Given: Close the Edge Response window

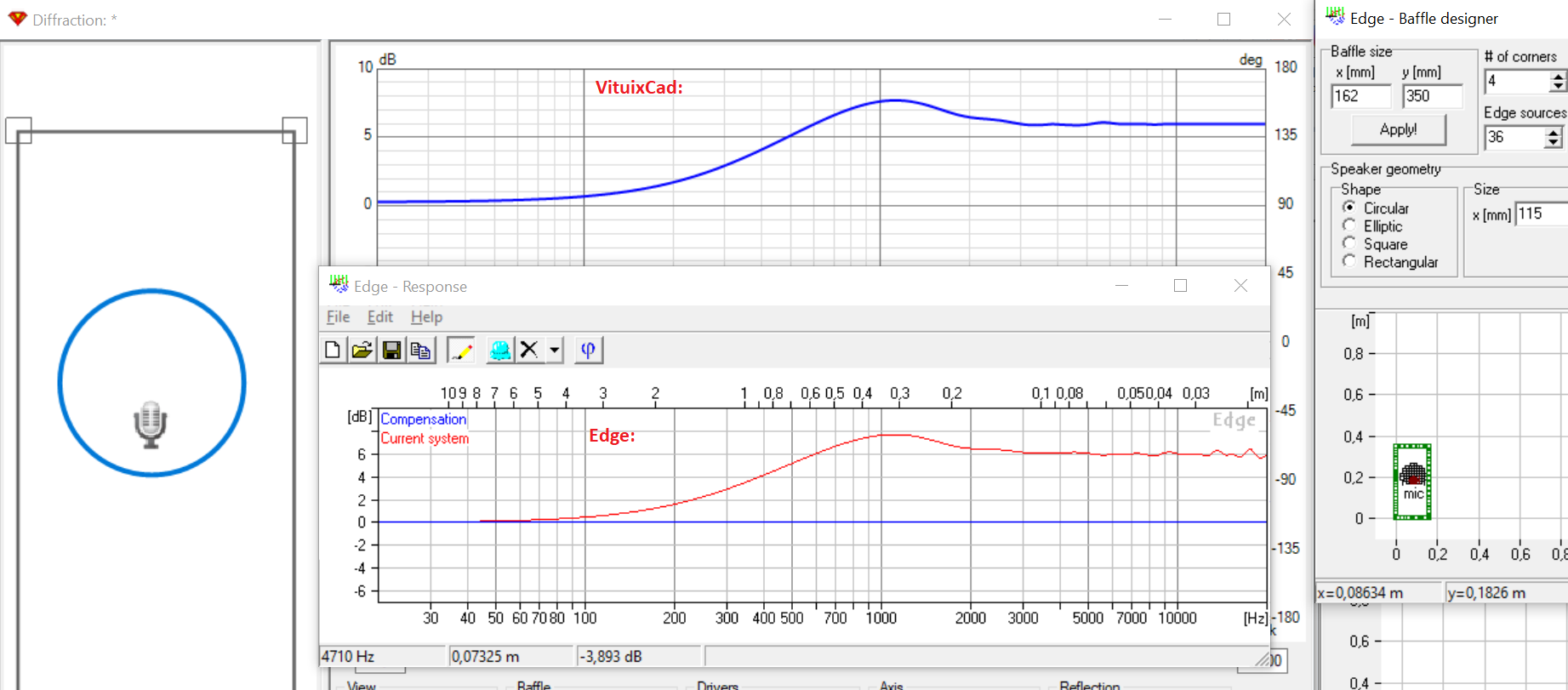Looking at the screenshot, I should tap(1240, 286).
